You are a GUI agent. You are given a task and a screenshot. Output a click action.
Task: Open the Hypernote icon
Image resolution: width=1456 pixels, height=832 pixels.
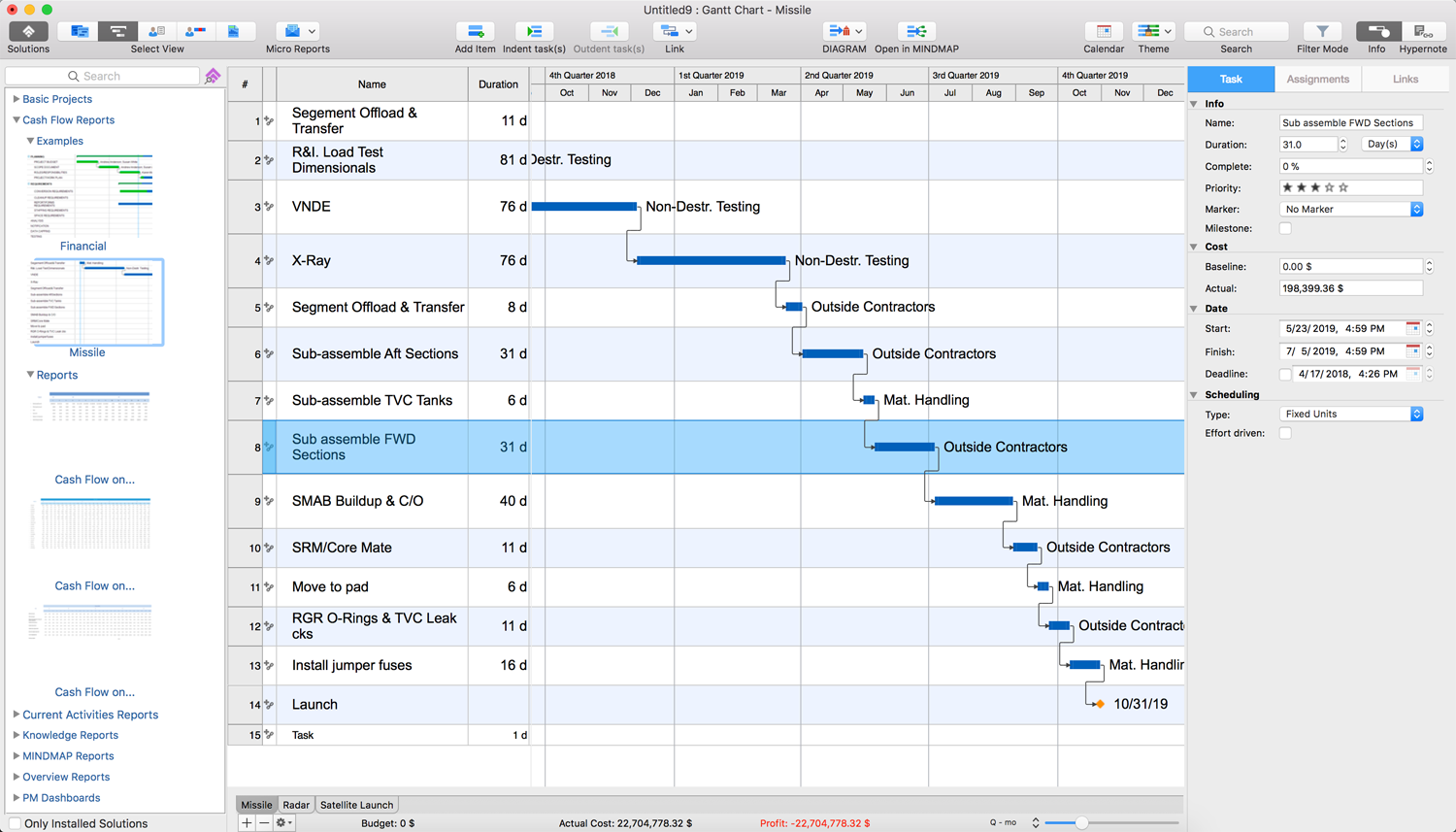pos(1422,32)
